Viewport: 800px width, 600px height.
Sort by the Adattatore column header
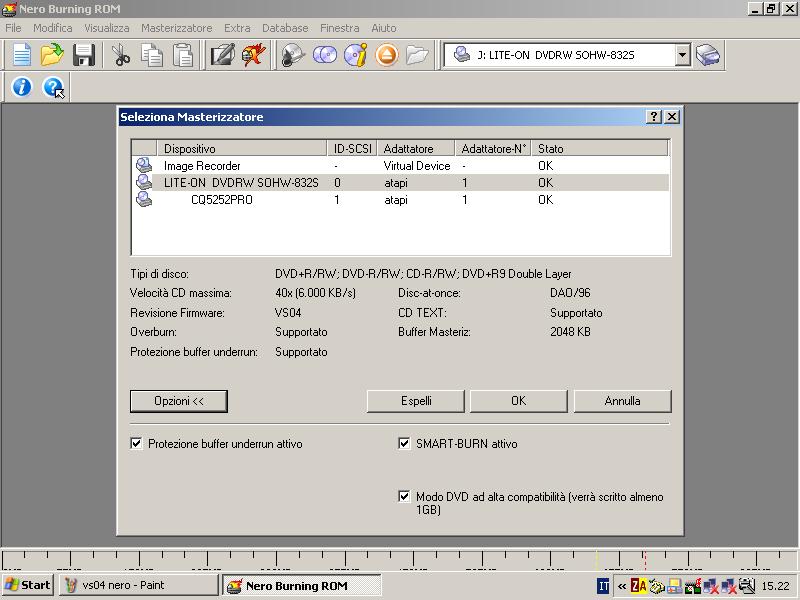[416, 148]
